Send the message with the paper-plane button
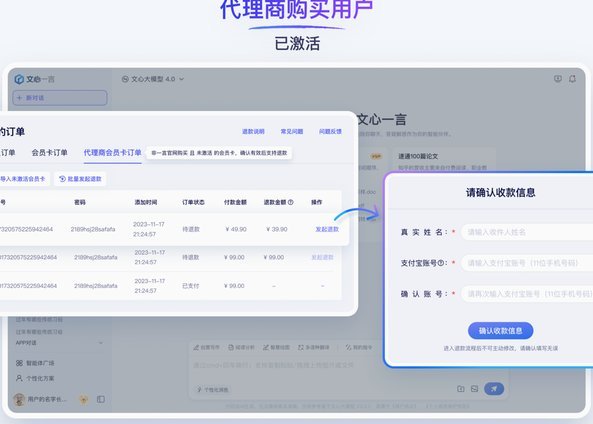Viewport: 593px width, 424px height. click(x=494, y=388)
